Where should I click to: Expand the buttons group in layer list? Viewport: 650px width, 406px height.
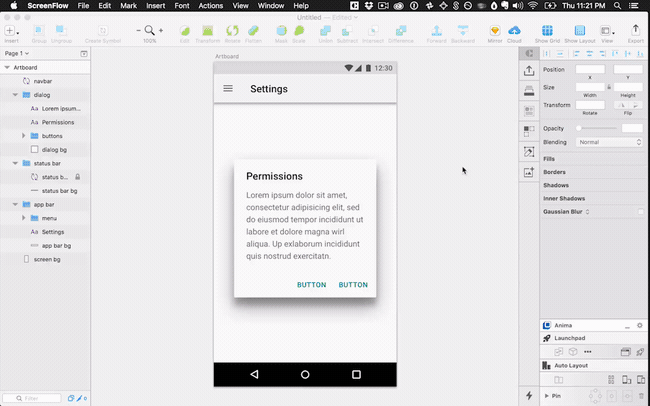pos(24,135)
